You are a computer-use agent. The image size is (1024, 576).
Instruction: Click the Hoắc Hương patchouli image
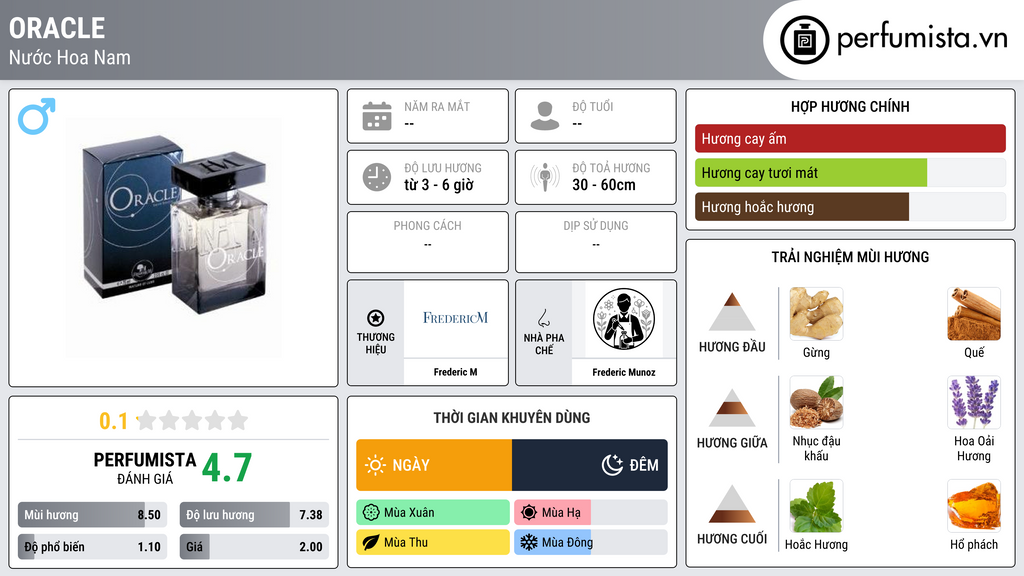pyautogui.click(x=816, y=506)
